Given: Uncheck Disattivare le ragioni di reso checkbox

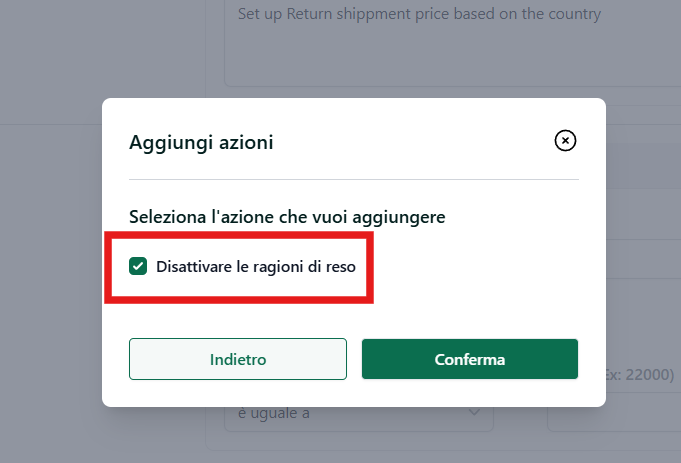Looking at the screenshot, I should coord(138,266).
